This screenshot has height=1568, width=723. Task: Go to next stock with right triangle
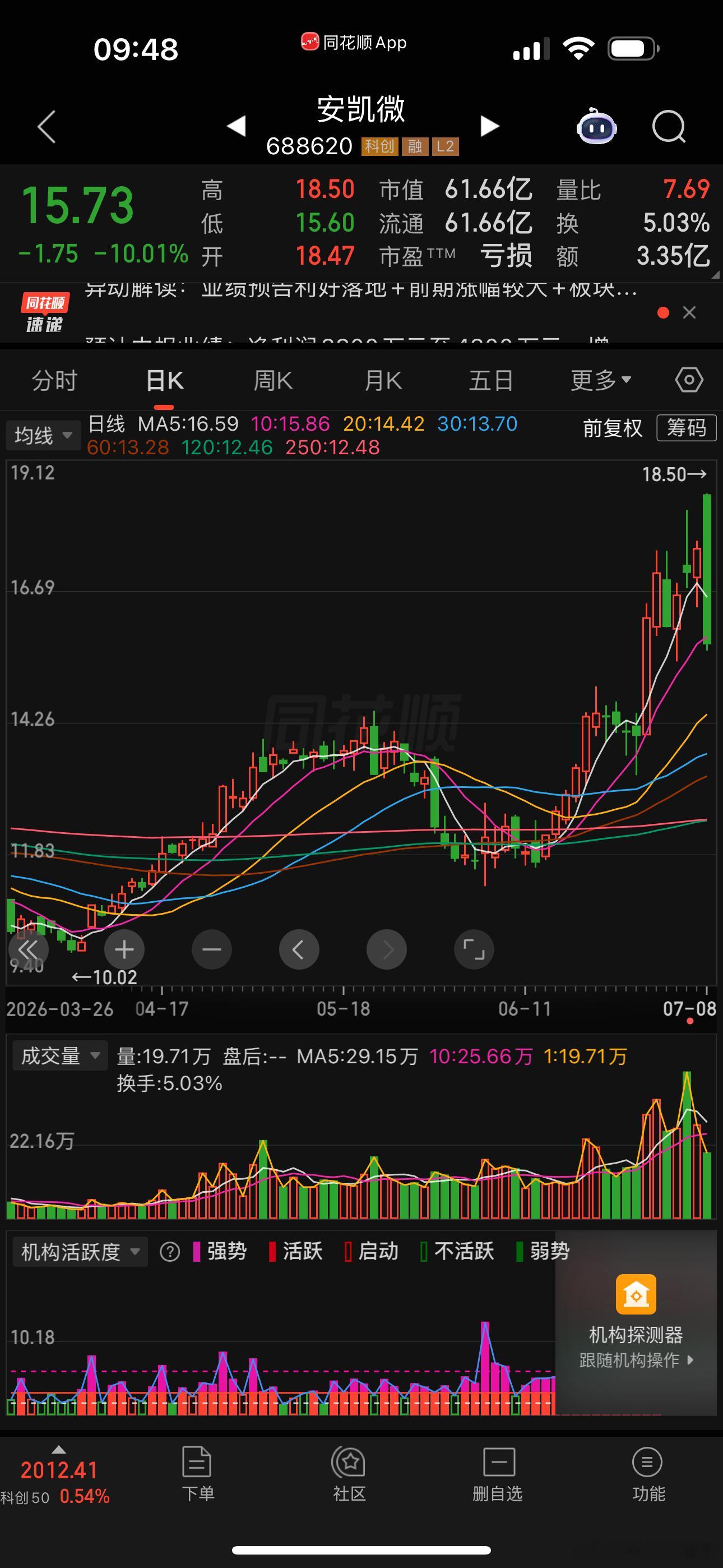490,126
